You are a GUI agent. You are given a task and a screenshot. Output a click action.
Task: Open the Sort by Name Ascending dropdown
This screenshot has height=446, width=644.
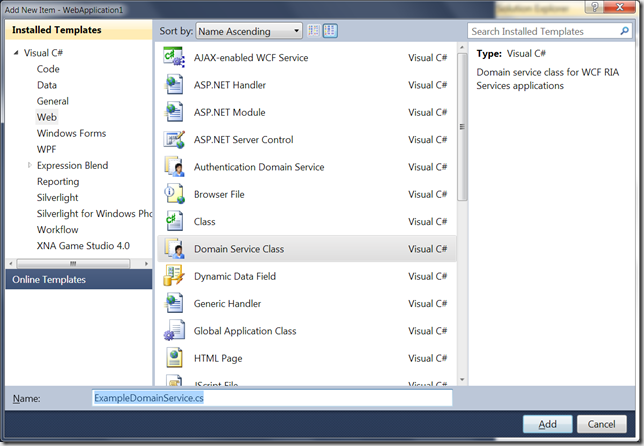249,31
